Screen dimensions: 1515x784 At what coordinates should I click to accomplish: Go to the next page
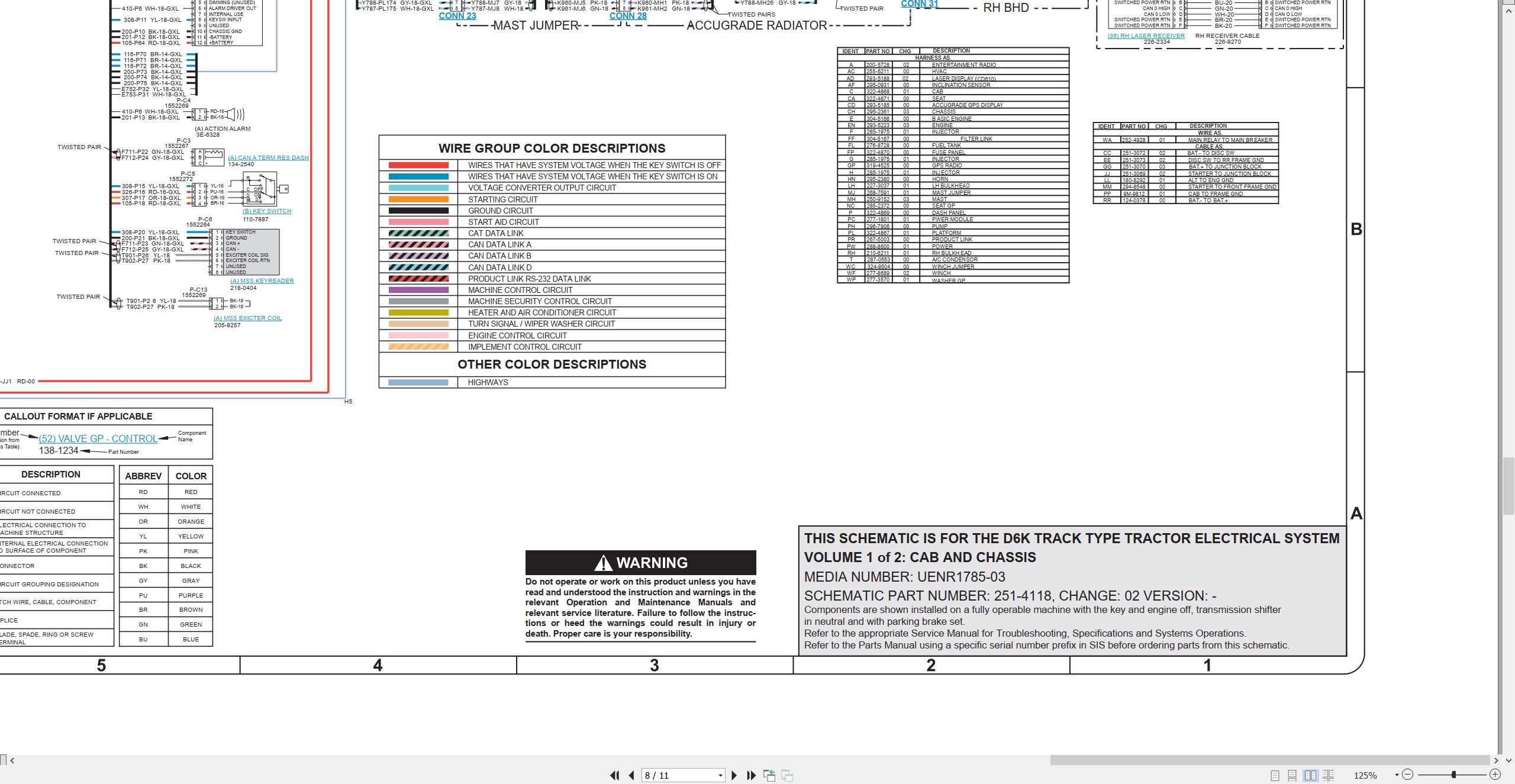click(734, 775)
